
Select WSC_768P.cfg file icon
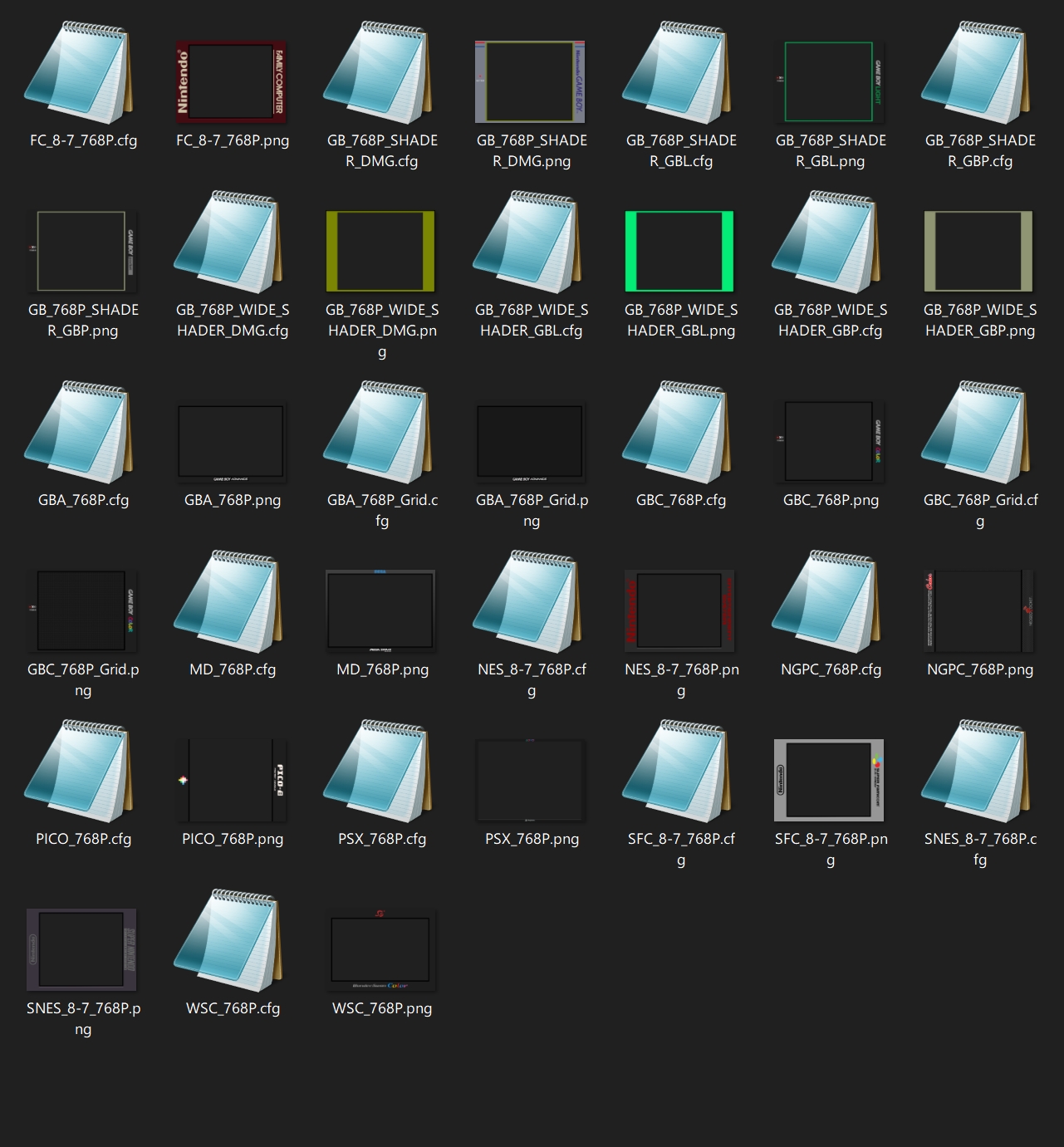pyautogui.click(x=228, y=941)
